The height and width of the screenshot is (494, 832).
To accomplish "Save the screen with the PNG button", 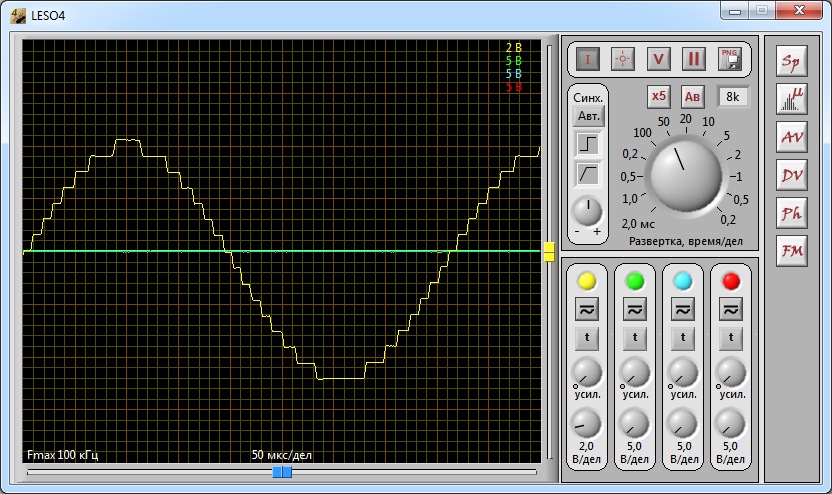I will [x=730, y=59].
